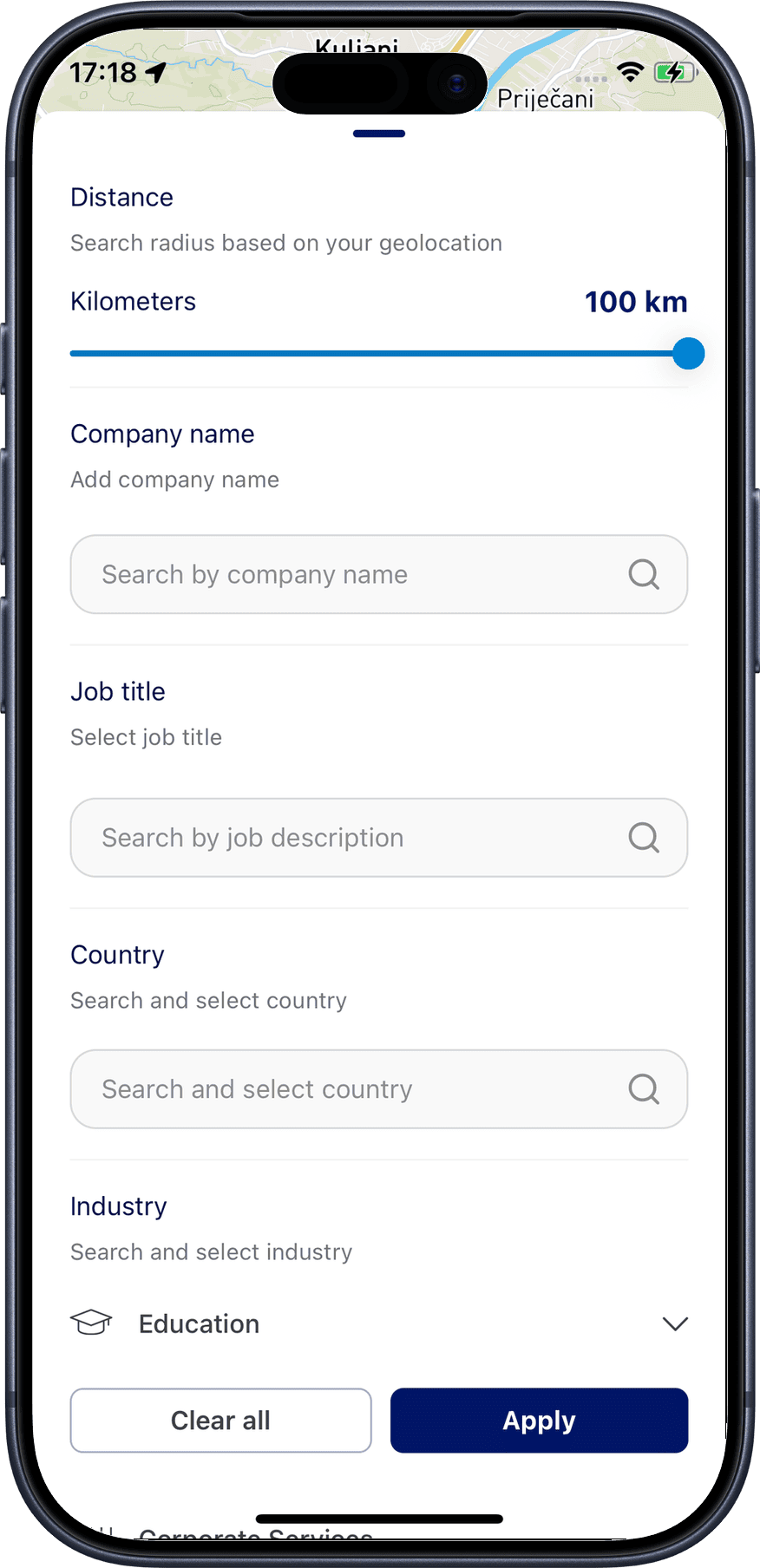The height and width of the screenshot is (1568, 760).
Task: Tap the magnifier icon in country search field
Action: click(643, 1089)
